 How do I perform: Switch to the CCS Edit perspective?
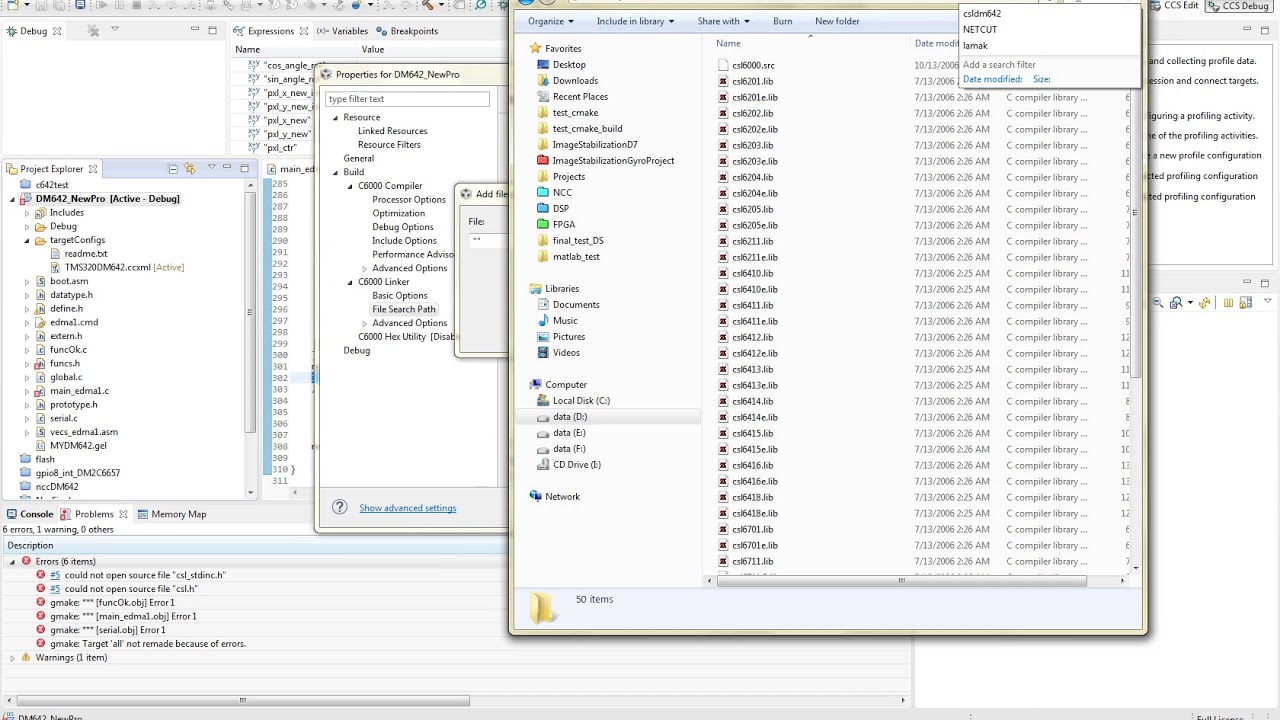point(1174,6)
